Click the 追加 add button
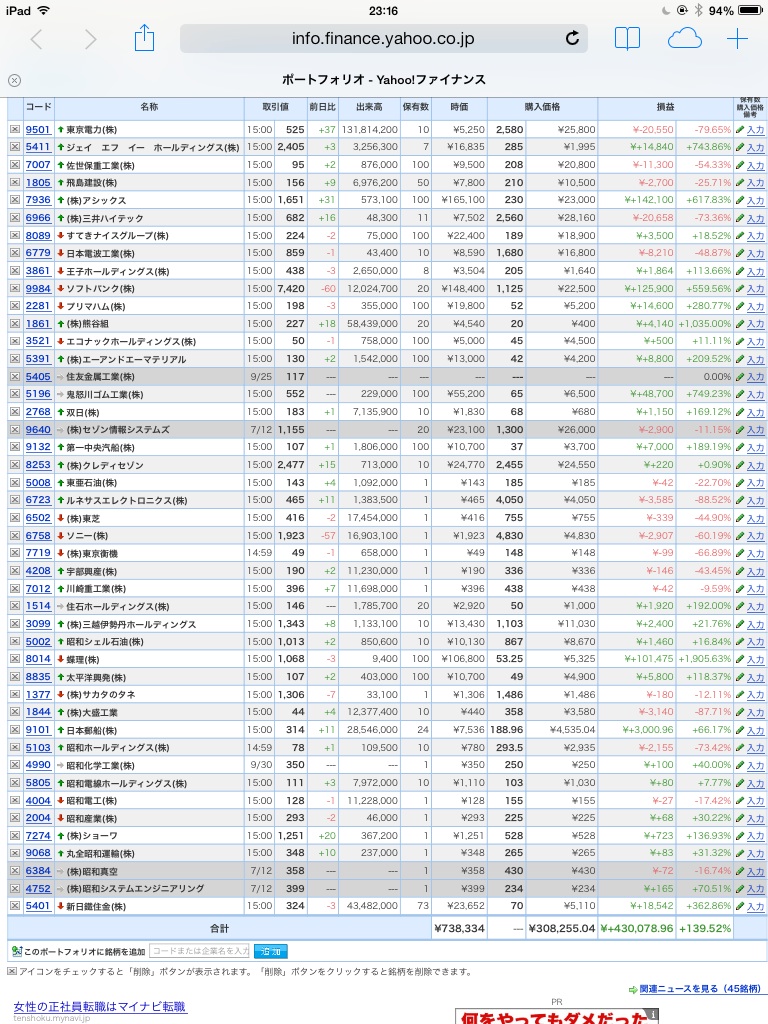 pyautogui.click(x=270, y=952)
